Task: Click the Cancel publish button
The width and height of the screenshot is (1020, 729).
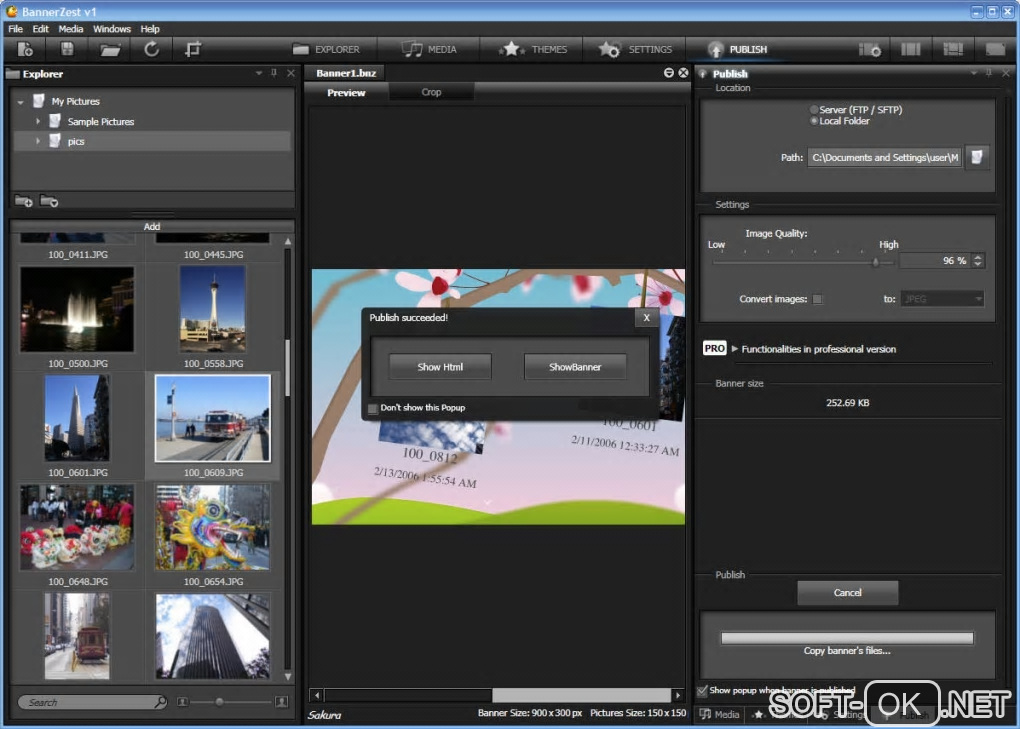Action: [848, 592]
